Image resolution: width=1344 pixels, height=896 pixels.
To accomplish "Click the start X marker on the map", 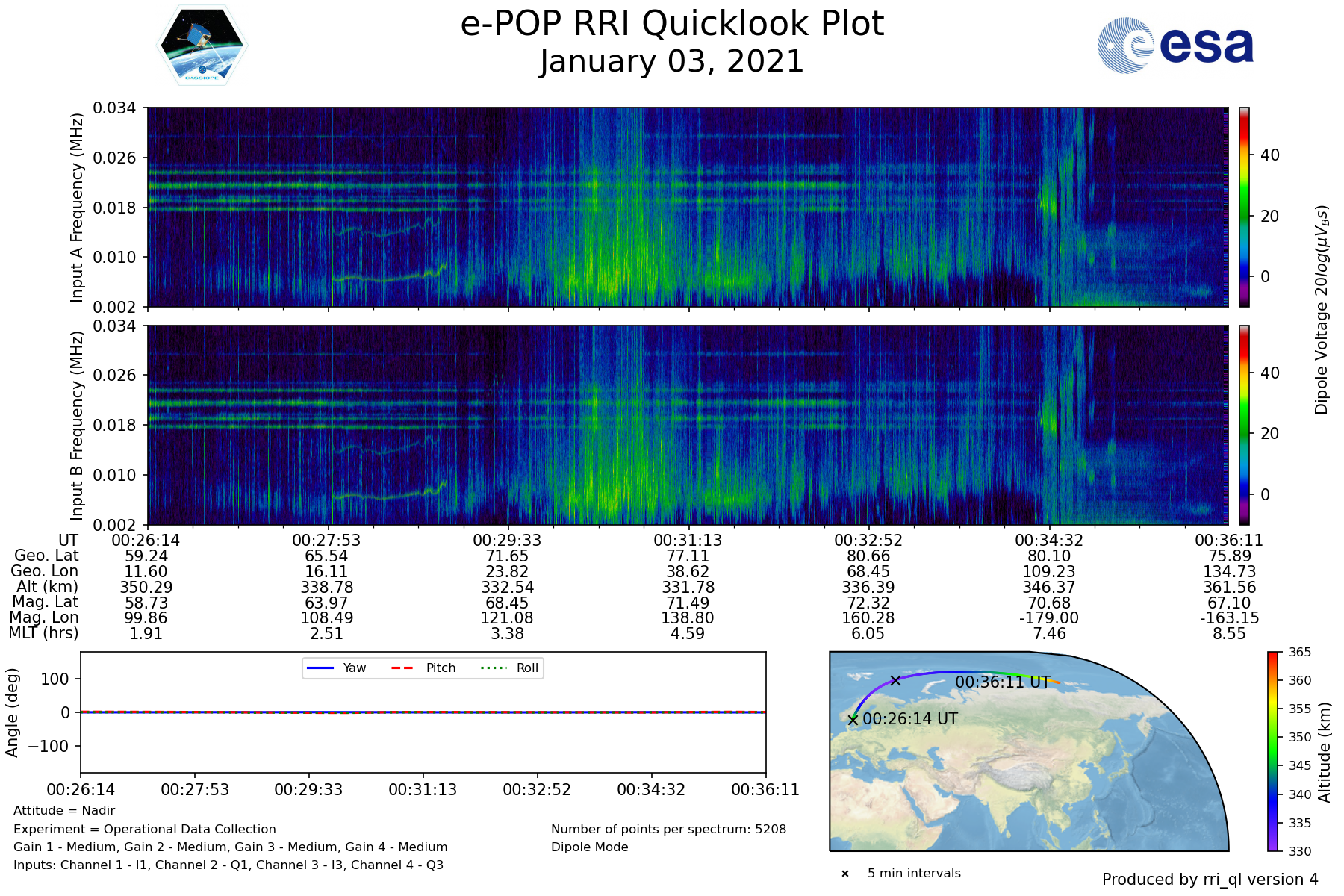I will click(853, 720).
